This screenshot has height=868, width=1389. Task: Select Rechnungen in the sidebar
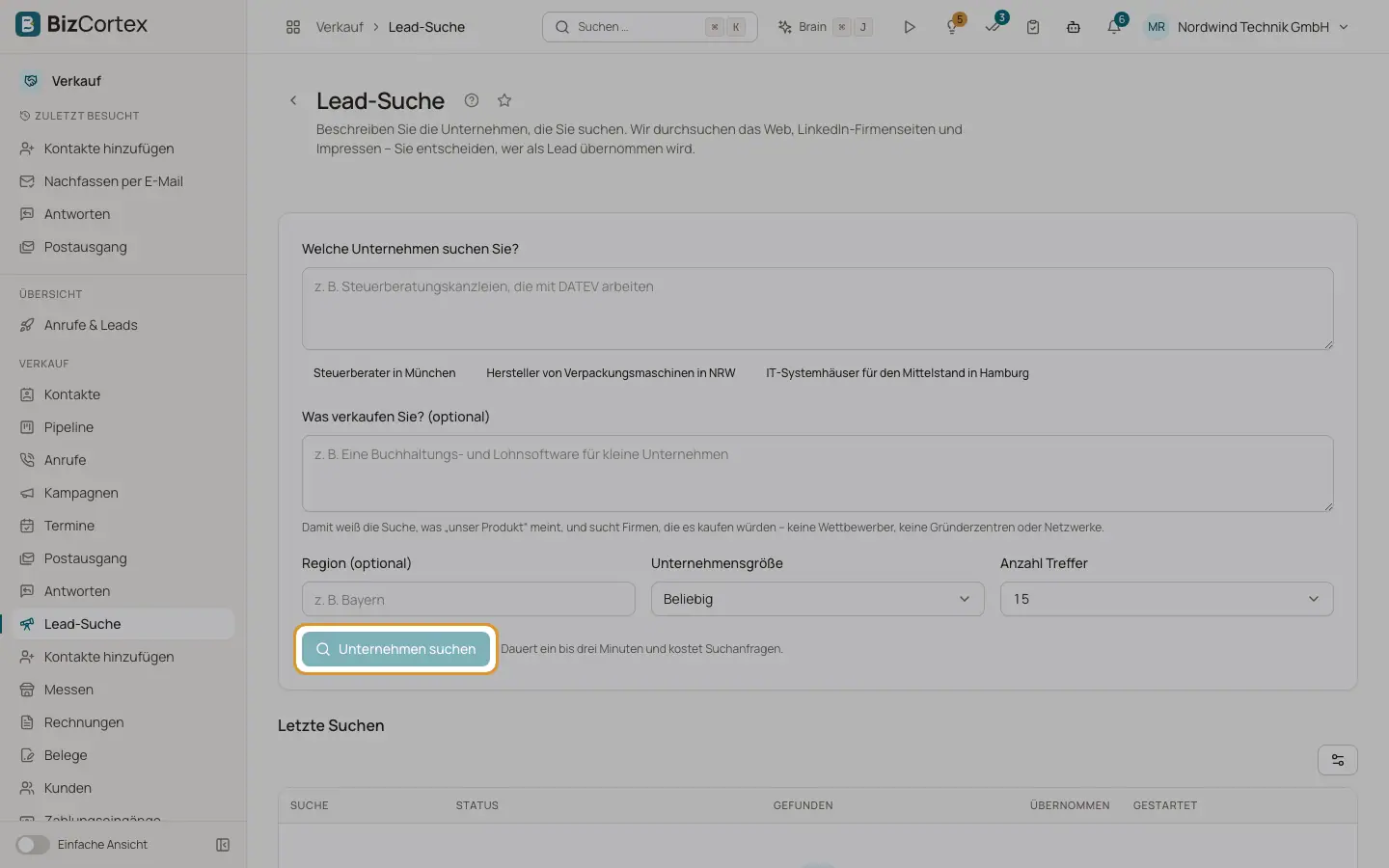(x=84, y=722)
